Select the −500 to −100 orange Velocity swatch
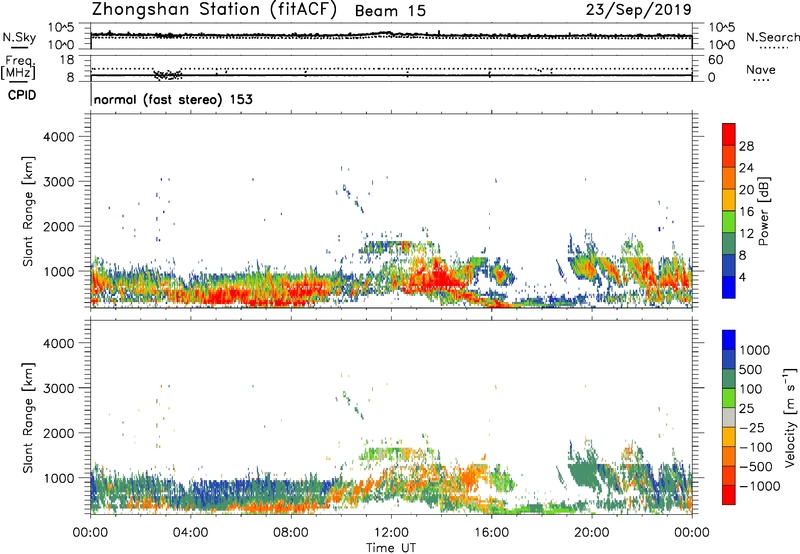The image size is (800, 554). click(x=729, y=456)
